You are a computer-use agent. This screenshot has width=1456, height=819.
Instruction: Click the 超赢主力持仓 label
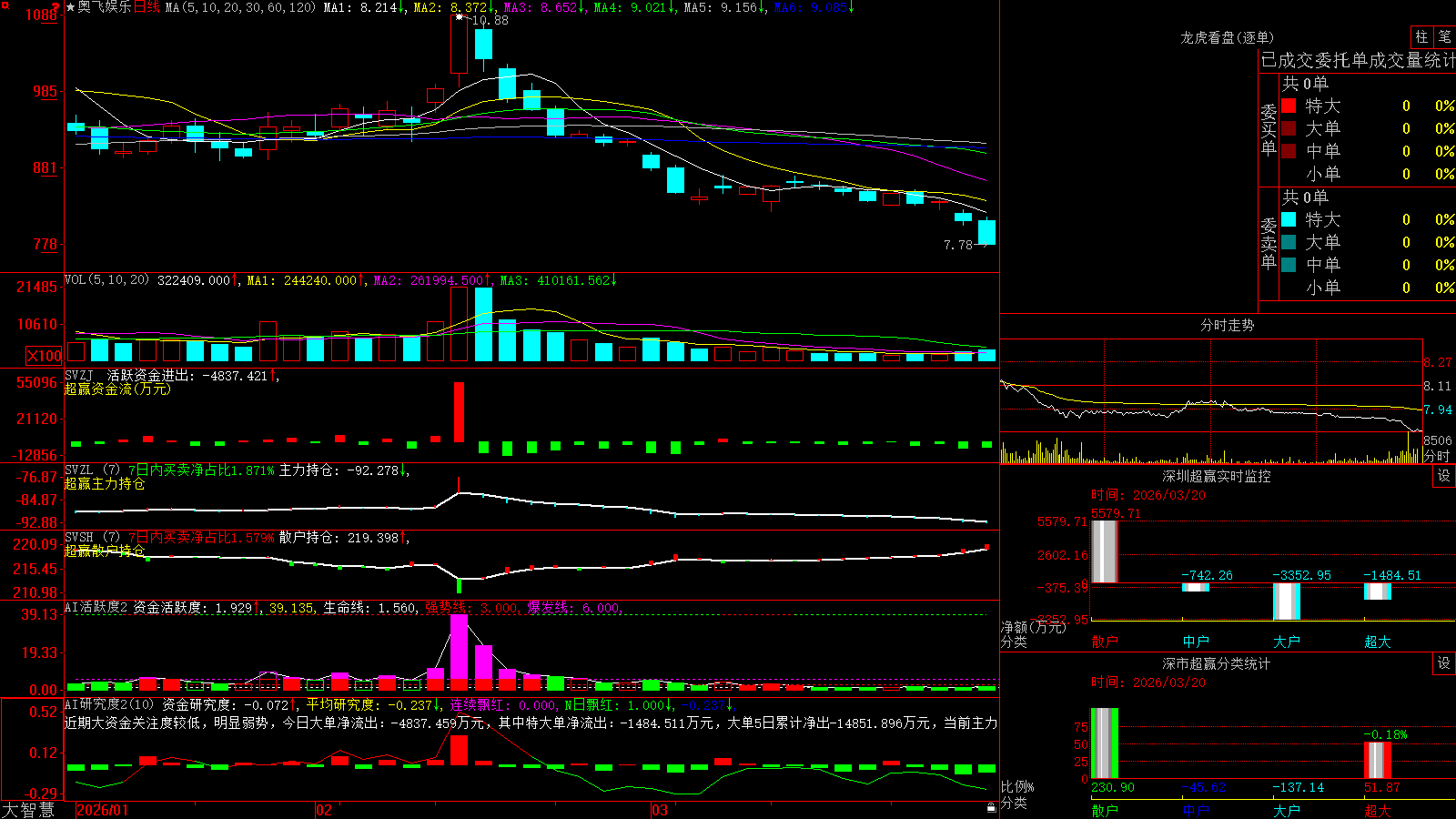[105, 483]
